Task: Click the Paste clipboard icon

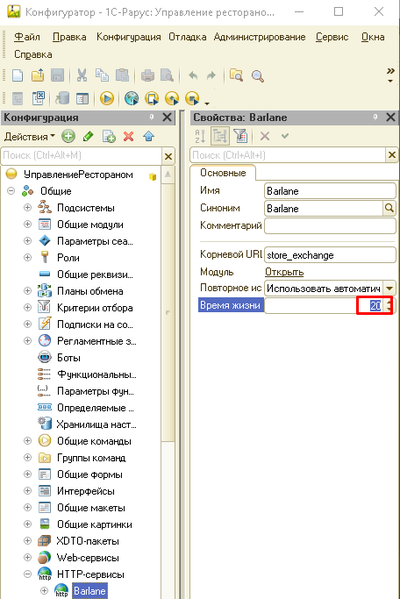Action: click(122, 76)
